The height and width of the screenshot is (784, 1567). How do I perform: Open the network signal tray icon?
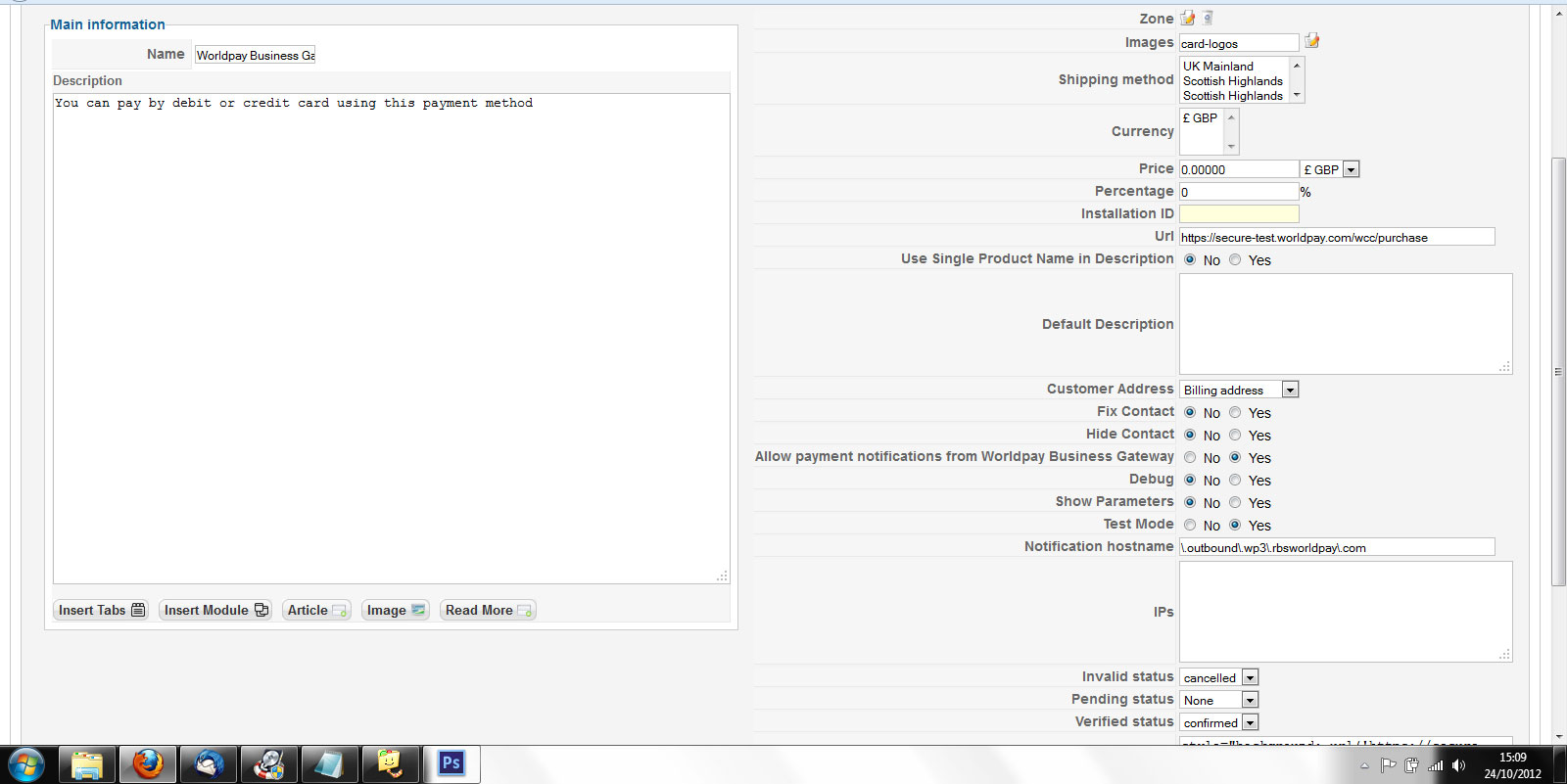pos(1436,765)
